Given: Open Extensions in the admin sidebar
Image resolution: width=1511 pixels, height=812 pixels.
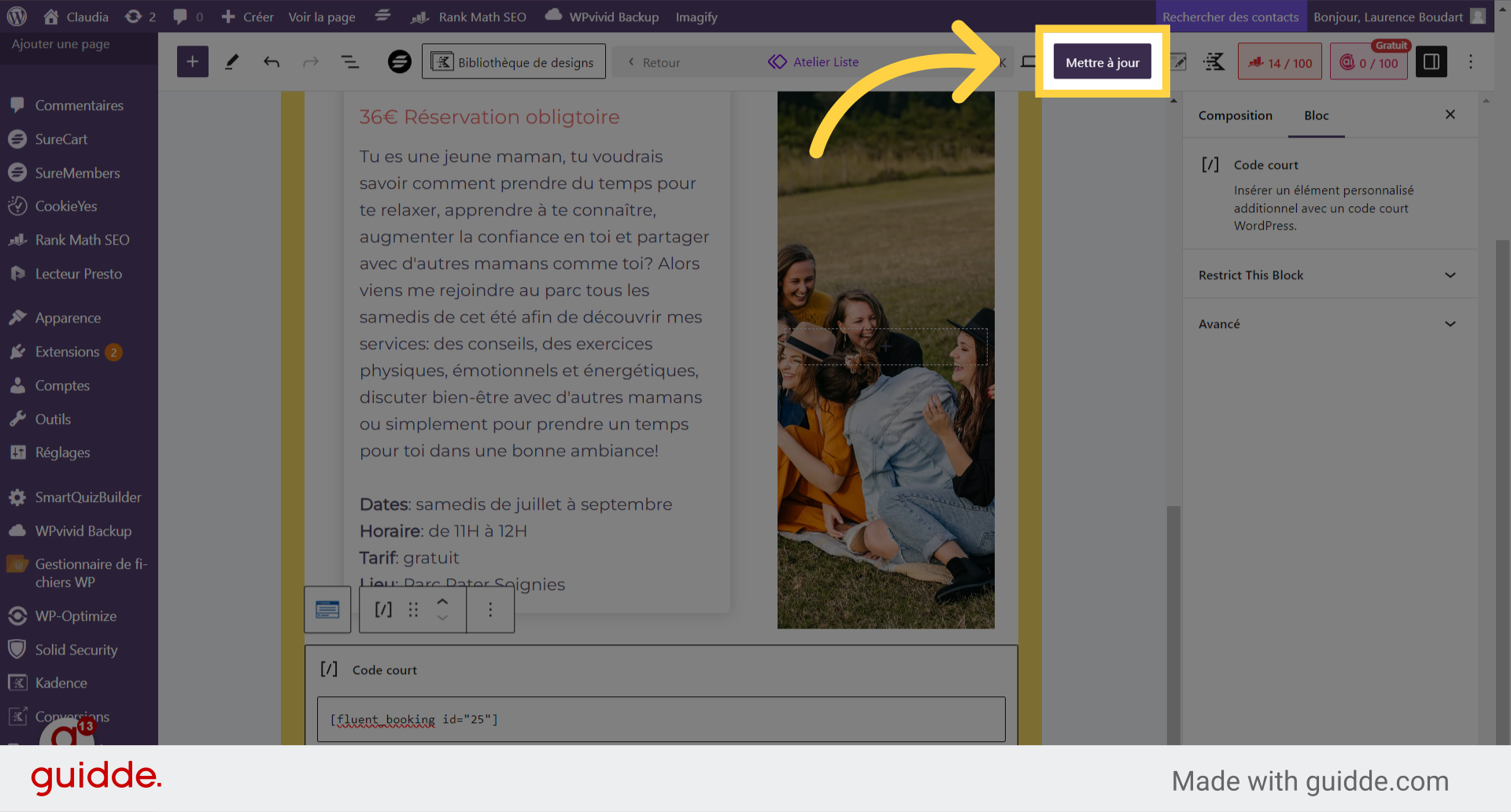Looking at the screenshot, I should coord(67,352).
